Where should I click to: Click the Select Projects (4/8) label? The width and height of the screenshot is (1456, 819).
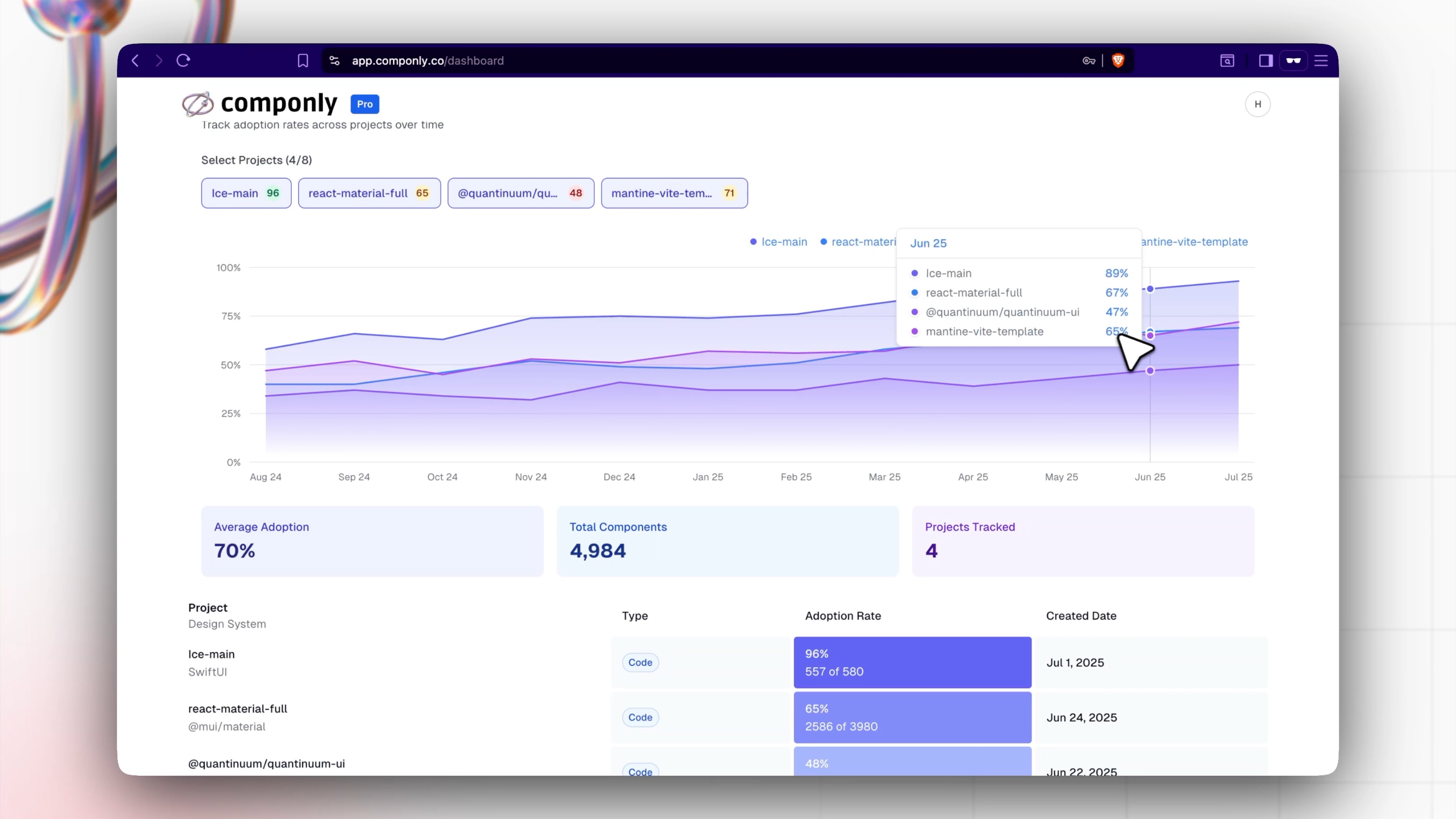(257, 160)
